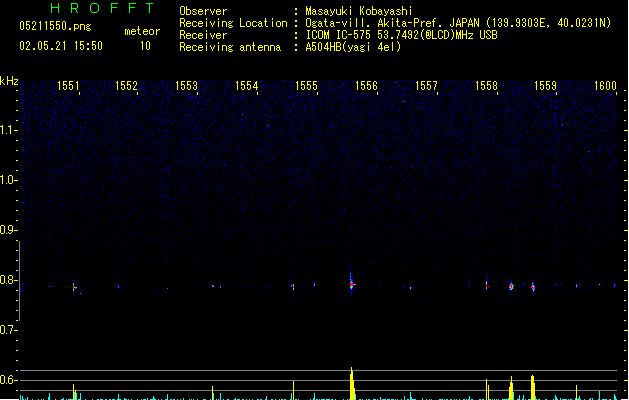Screen dimensions: 629x400
Task: Click time marker 1553
Action: click(187, 86)
